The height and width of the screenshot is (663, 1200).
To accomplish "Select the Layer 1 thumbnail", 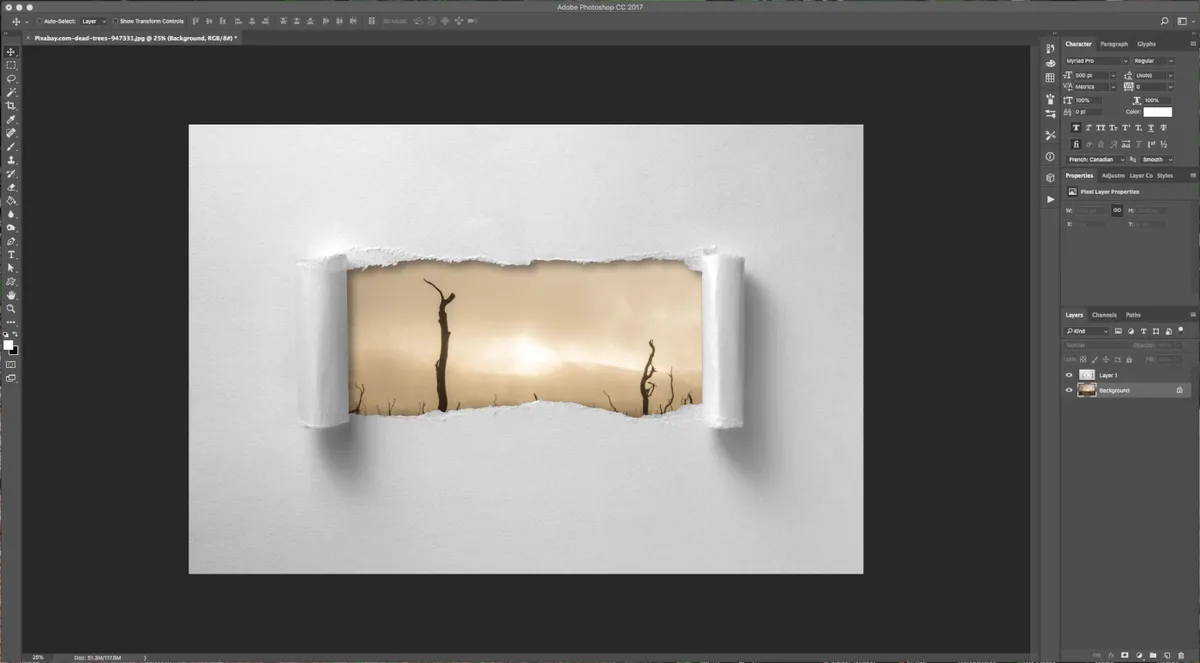I will (1087, 375).
